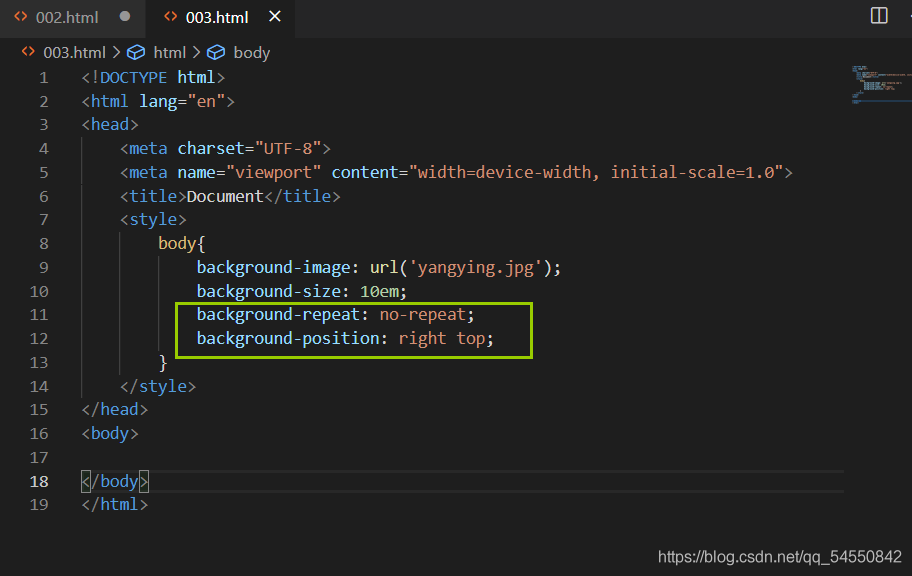This screenshot has height=576, width=912.
Task: Click the right top value
Action: click(441, 339)
